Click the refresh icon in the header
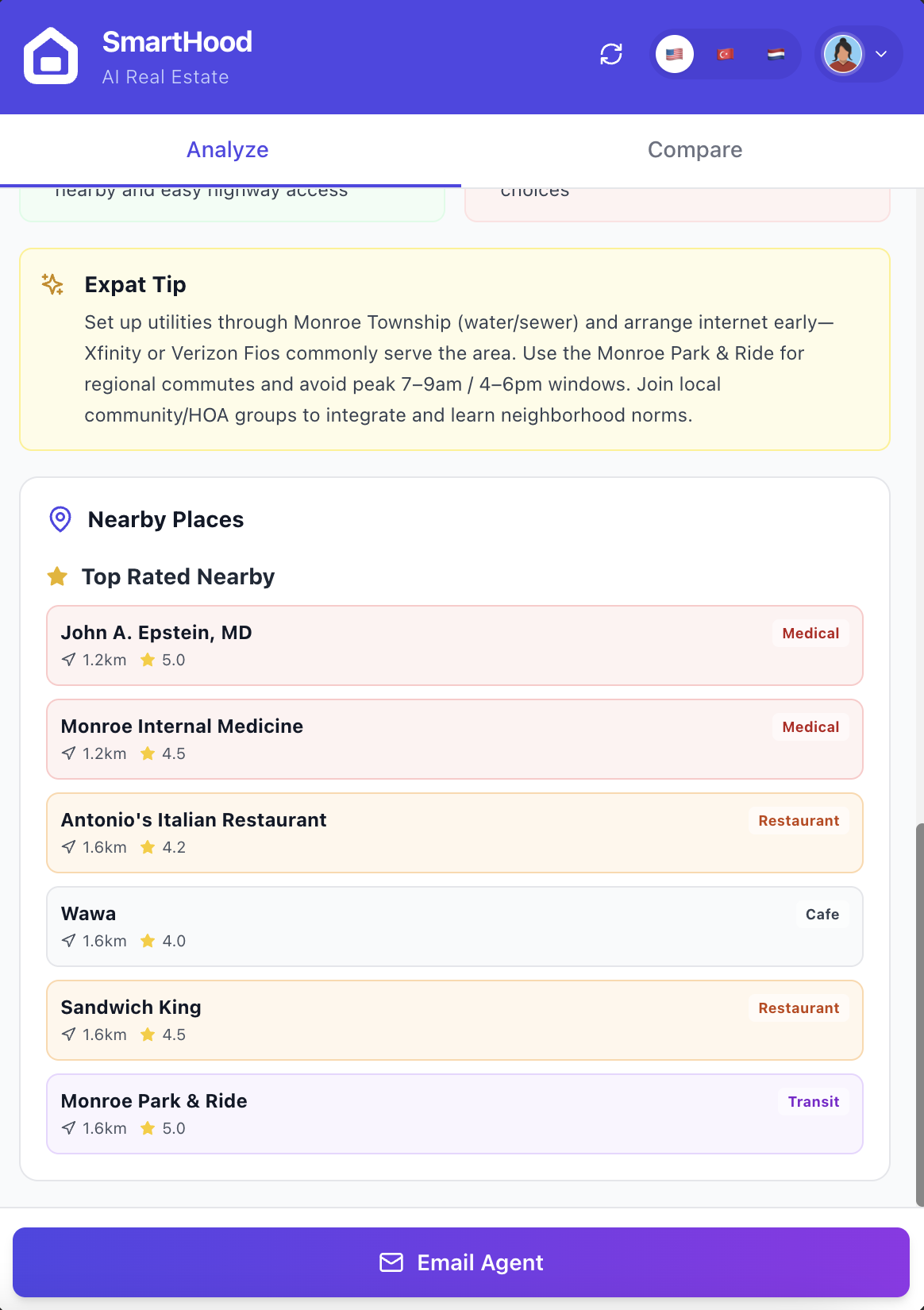Viewport: 924px width, 1310px height. tap(610, 54)
